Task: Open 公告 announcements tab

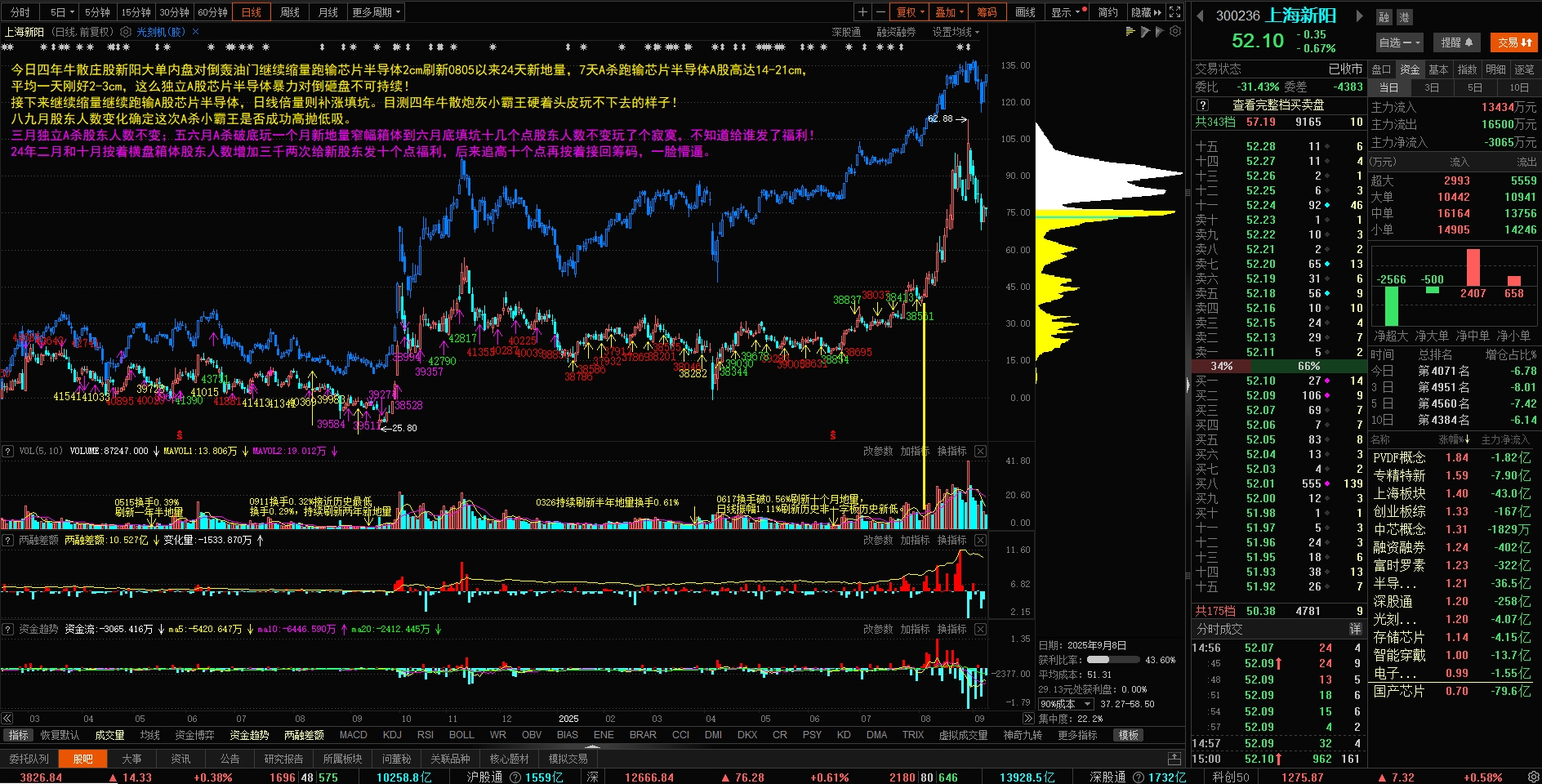Action: (x=230, y=759)
